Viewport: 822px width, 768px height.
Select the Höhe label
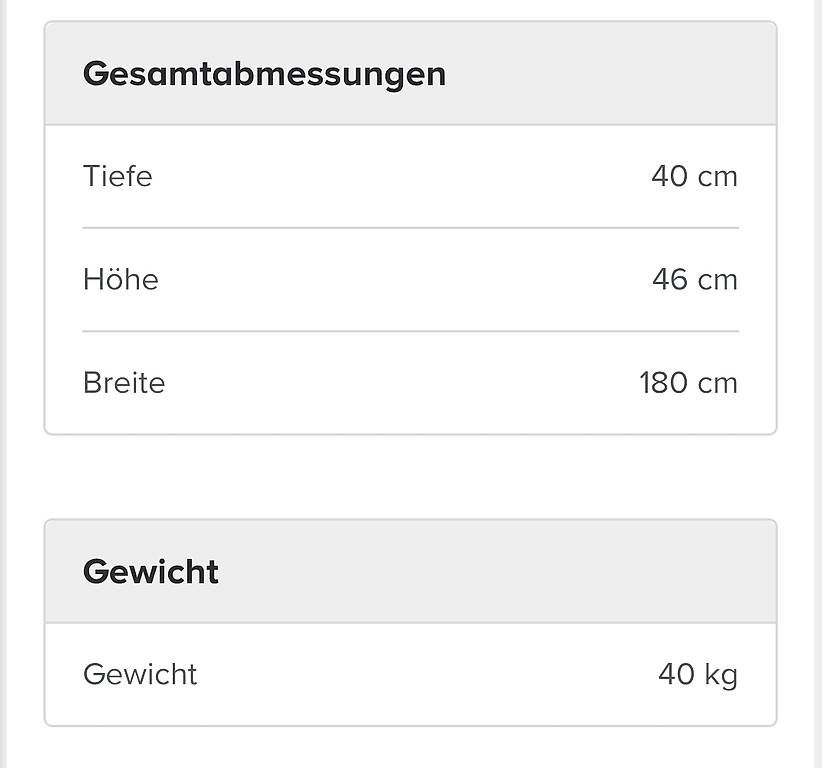(x=121, y=279)
